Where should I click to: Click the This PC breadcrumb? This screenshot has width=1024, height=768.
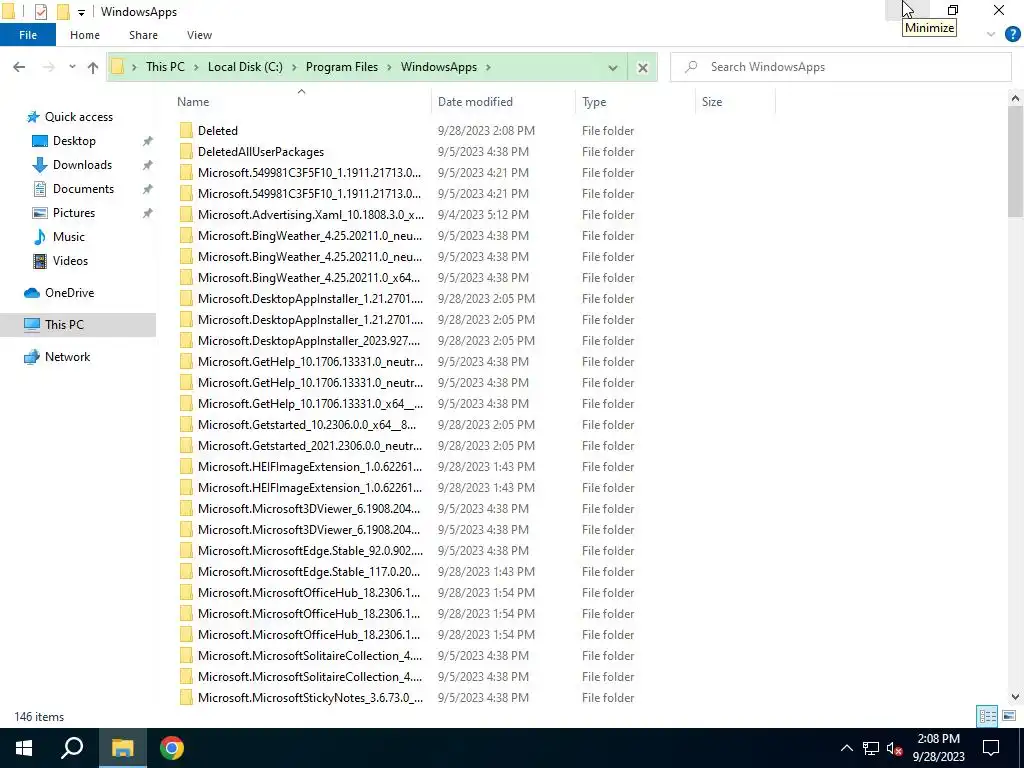coord(165,67)
